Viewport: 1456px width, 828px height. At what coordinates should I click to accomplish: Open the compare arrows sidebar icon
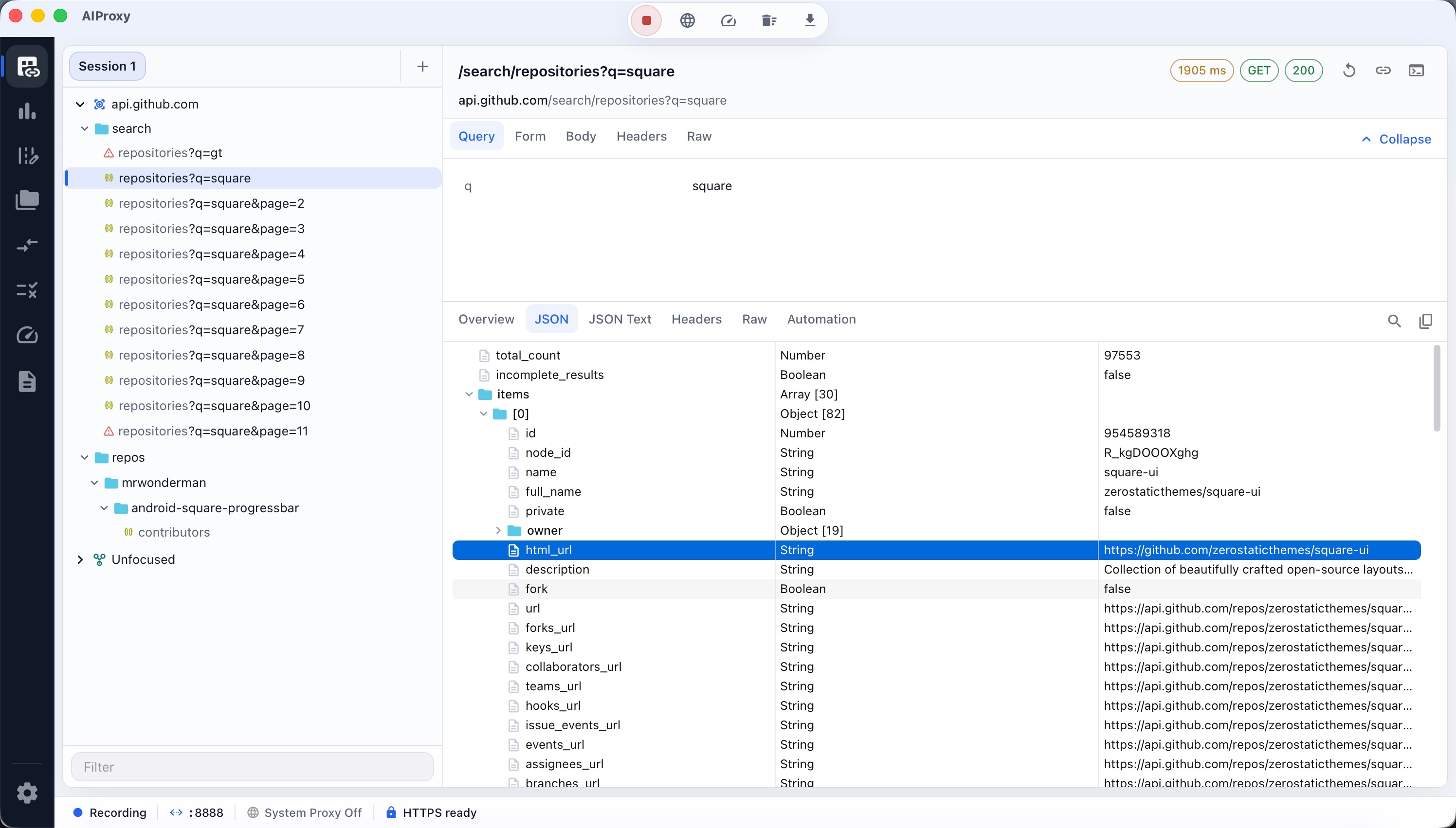pos(27,245)
